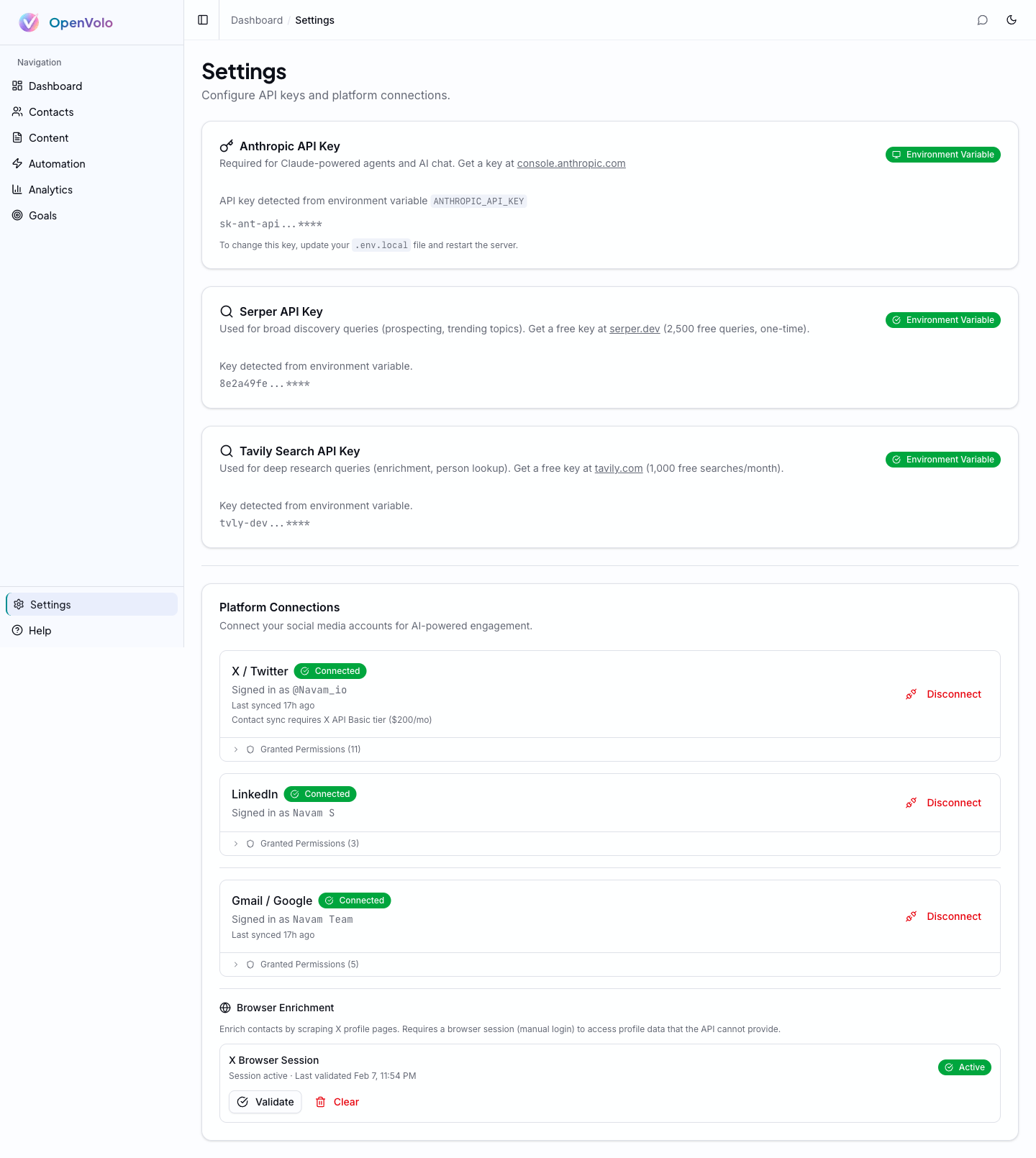
Task: Click the Contacts people icon
Action: (17, 112)
